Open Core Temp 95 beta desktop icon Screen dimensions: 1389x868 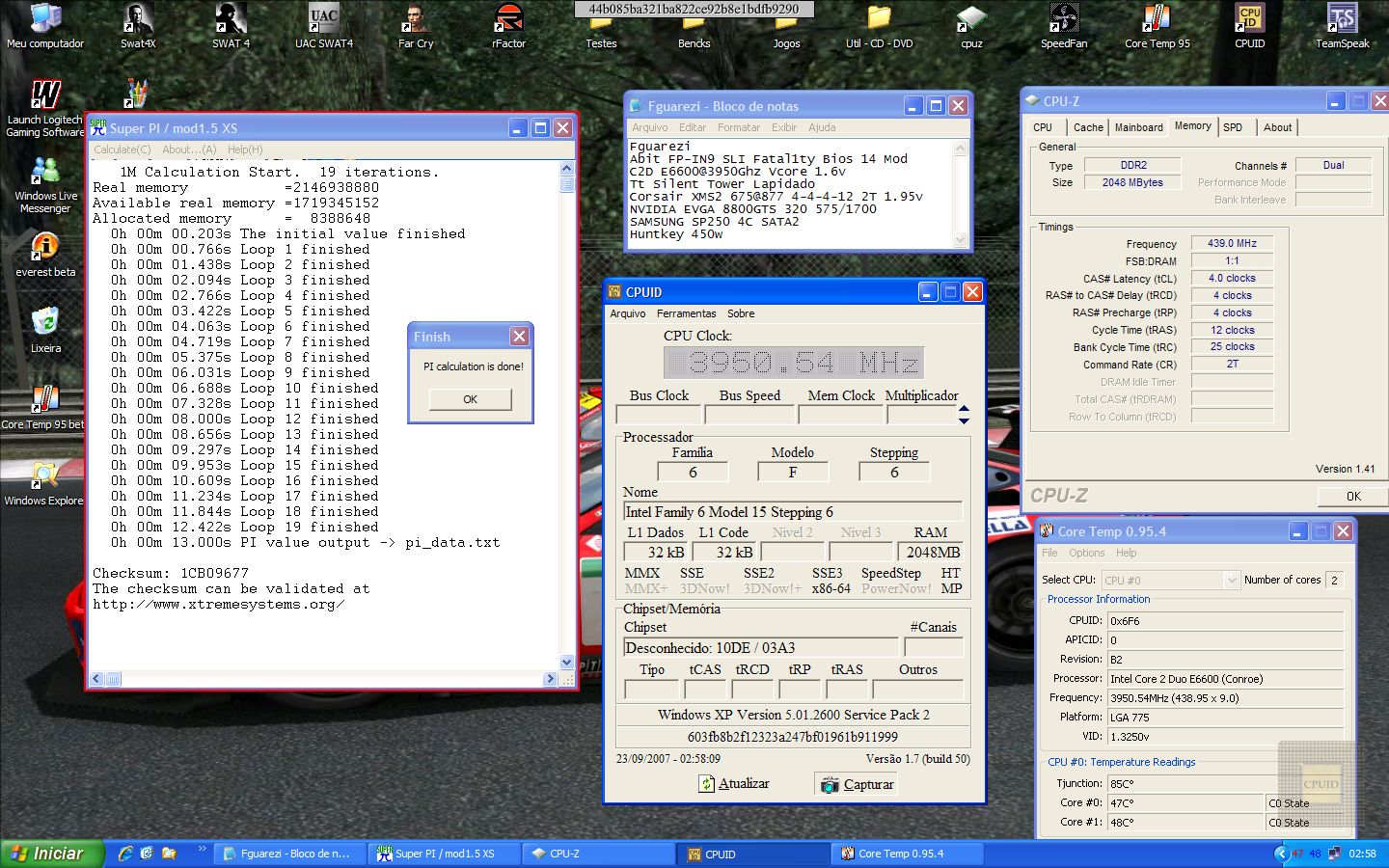[42, 407]
